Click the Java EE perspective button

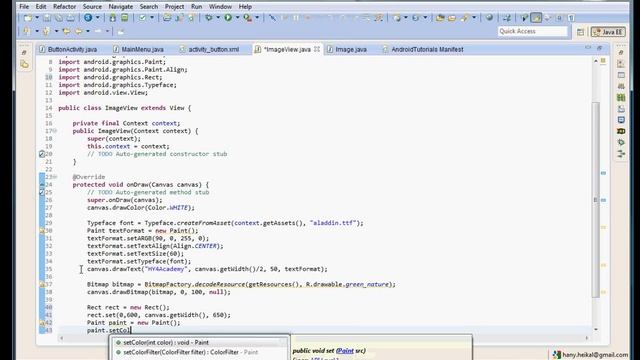[x=608, y=32]
